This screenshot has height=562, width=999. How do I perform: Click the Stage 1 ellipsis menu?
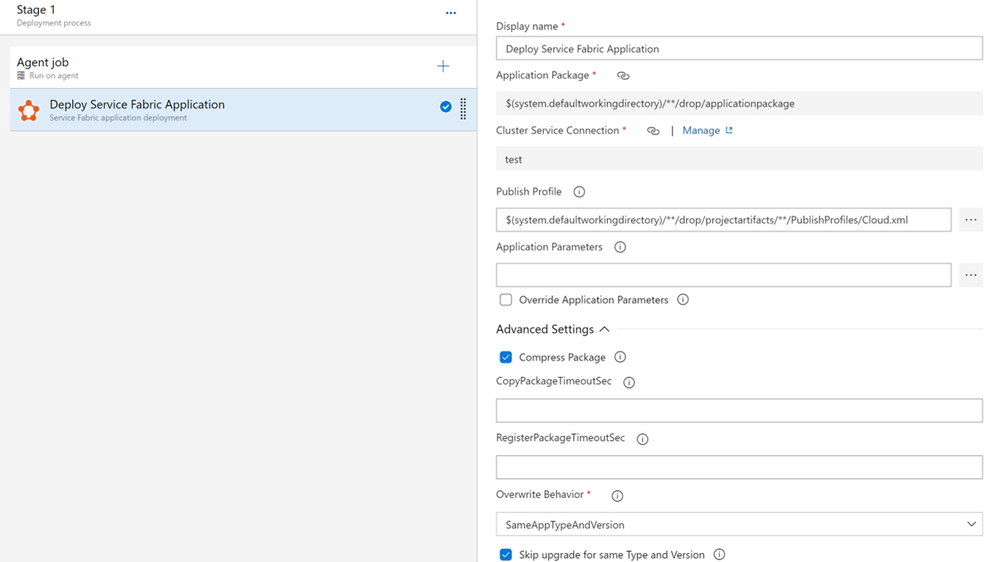coord(451,14)
